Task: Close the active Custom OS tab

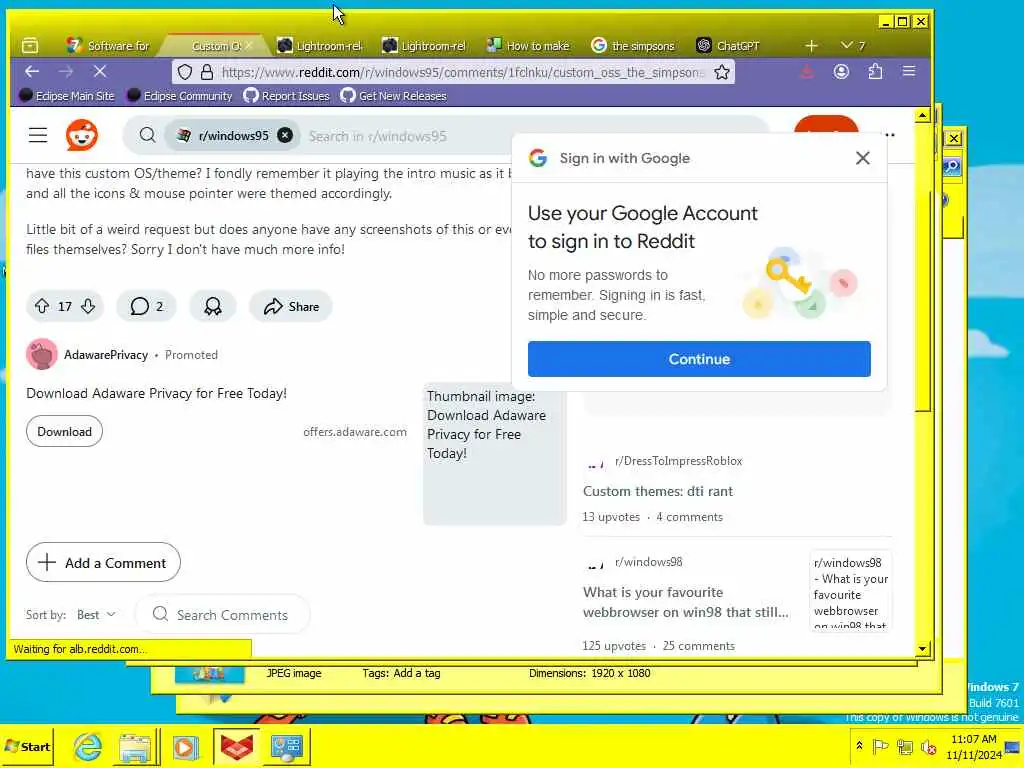Action: 249,46
